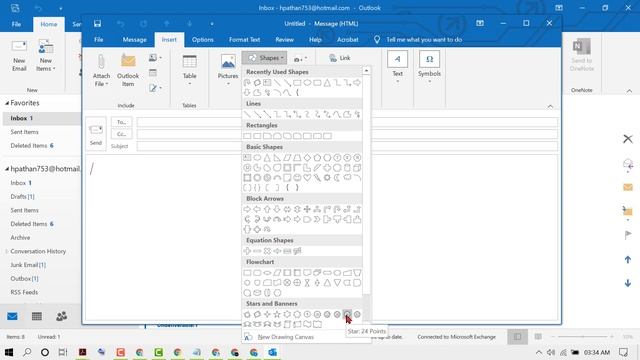Choose the 4-Point Star shape
This screenshot has height=360, width=640.
[x=267, y=314]
